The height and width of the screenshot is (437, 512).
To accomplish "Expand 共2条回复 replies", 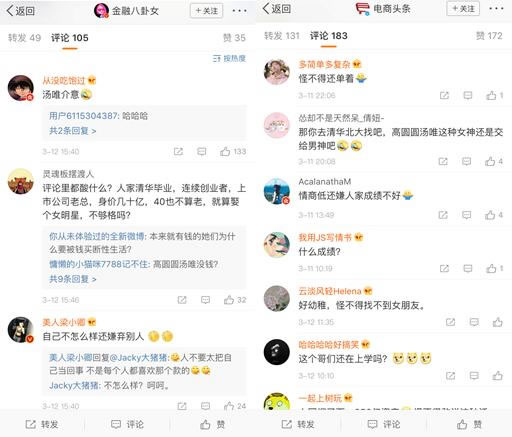I will tap(73, 131).
